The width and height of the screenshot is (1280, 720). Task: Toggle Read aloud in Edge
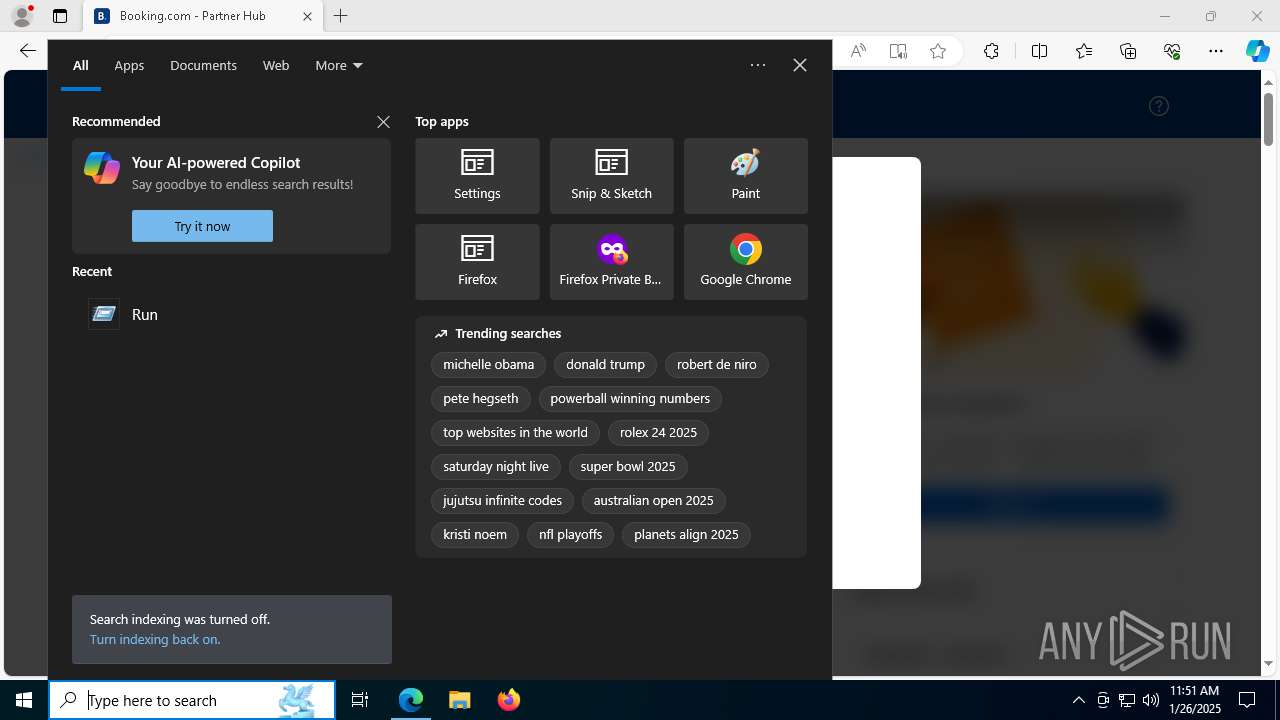click(858, 51)
